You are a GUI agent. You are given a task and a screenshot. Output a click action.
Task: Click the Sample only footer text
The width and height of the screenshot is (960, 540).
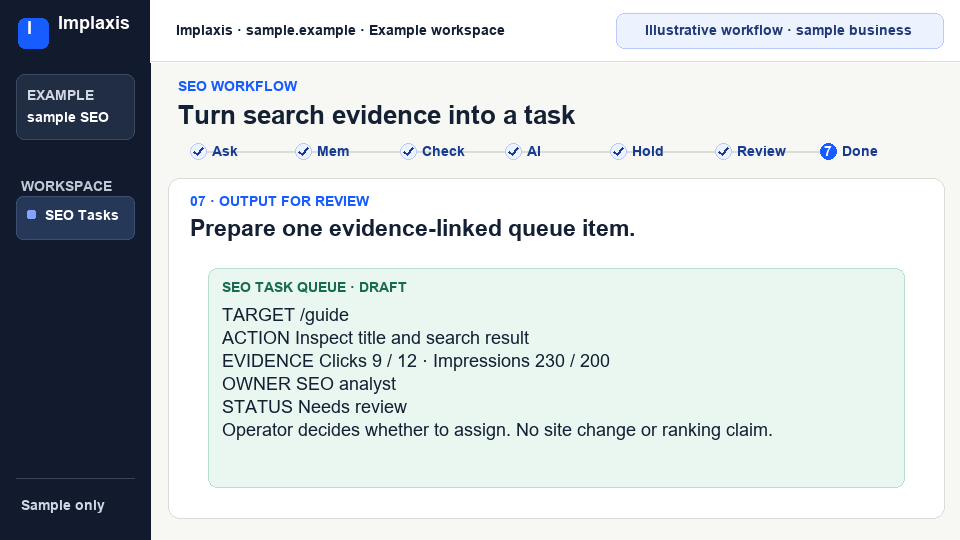point(62,506)
